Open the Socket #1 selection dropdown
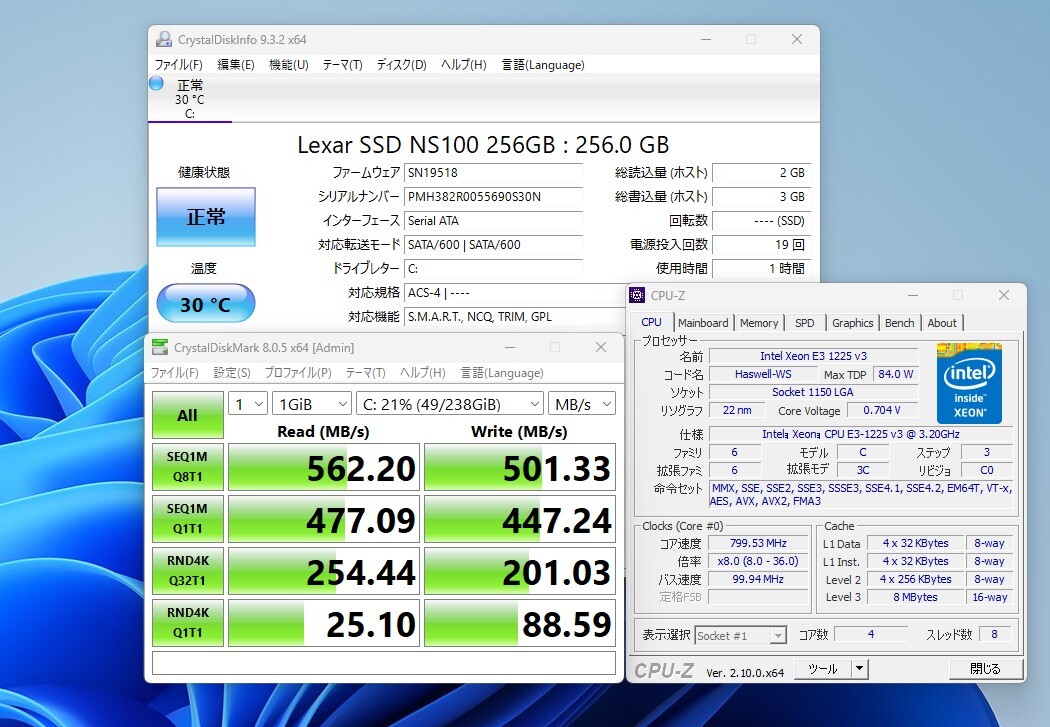The width and height of the screenshot is (1050, 727). (x=741, y=635)
